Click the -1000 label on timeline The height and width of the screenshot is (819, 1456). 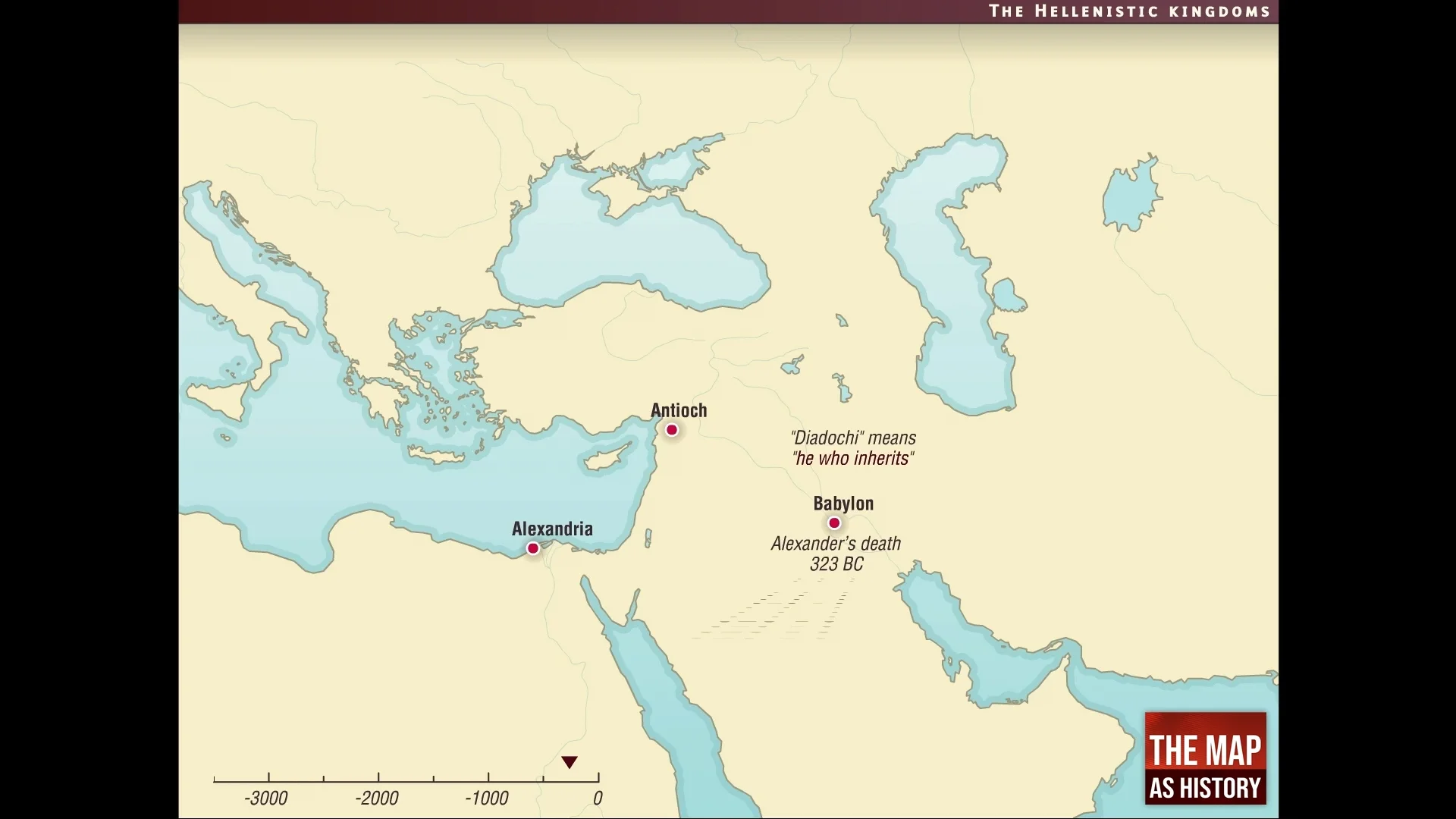(487, 799)
